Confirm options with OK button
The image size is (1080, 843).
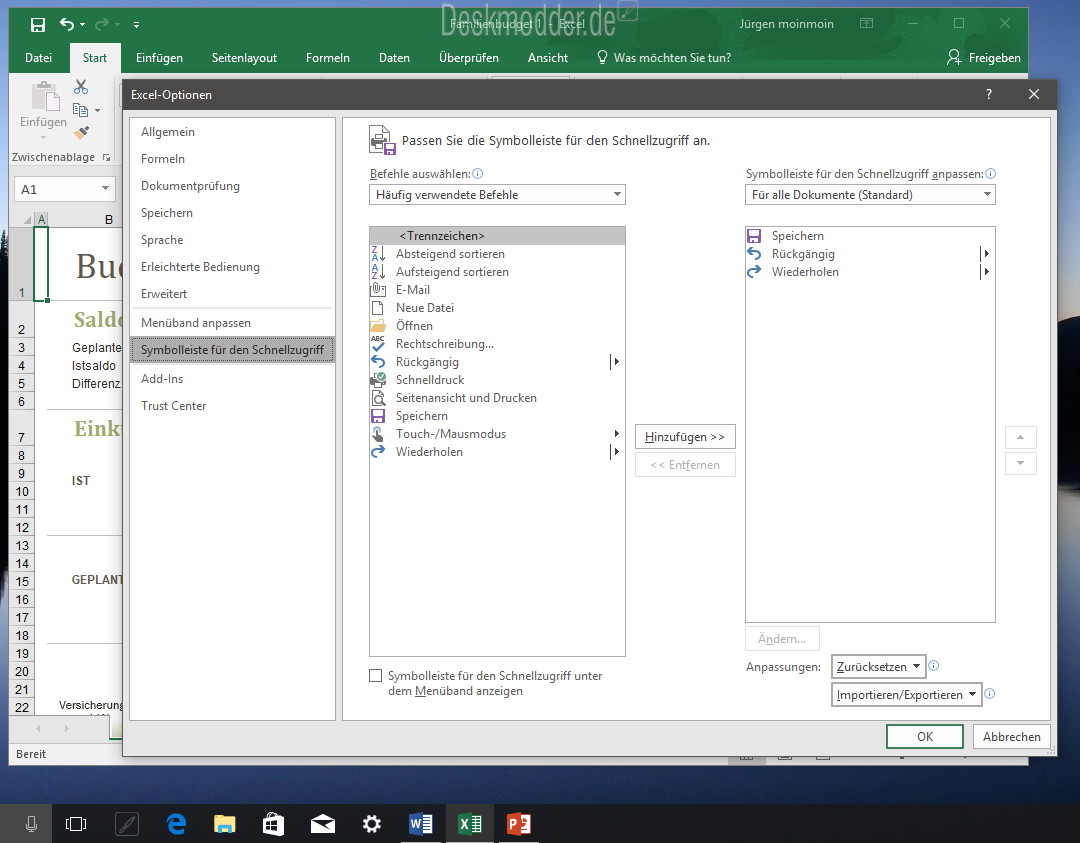point(924,736)
